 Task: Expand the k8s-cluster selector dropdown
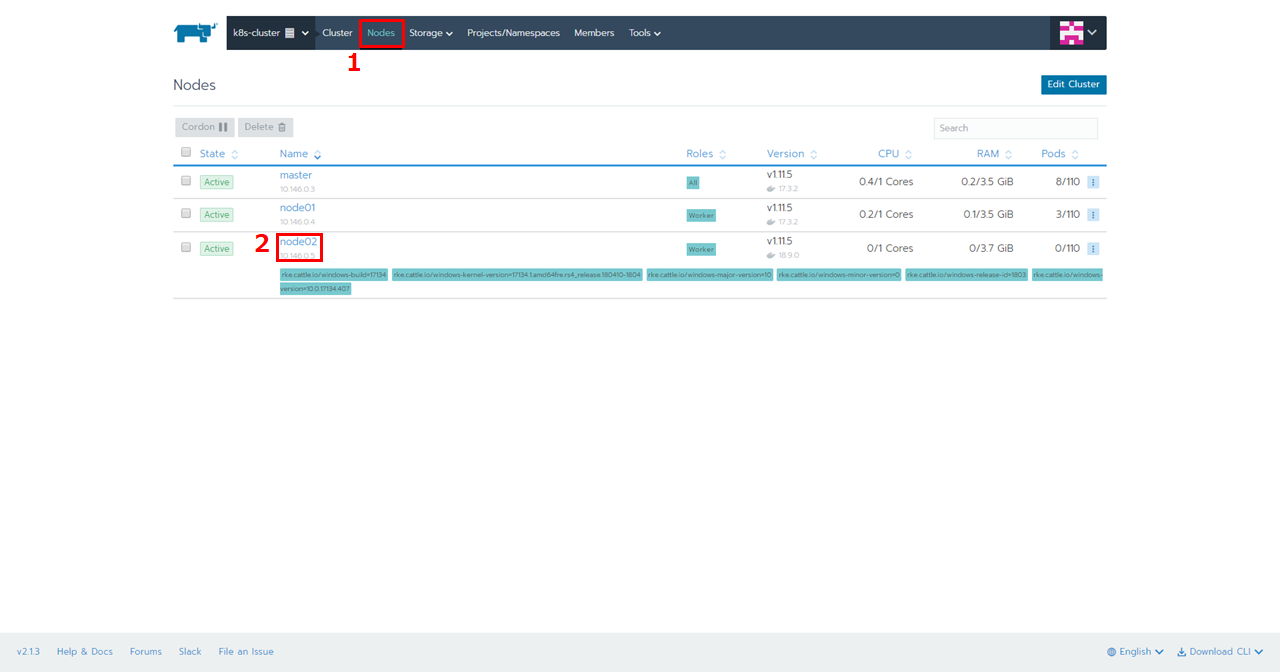tap(270, 33)
